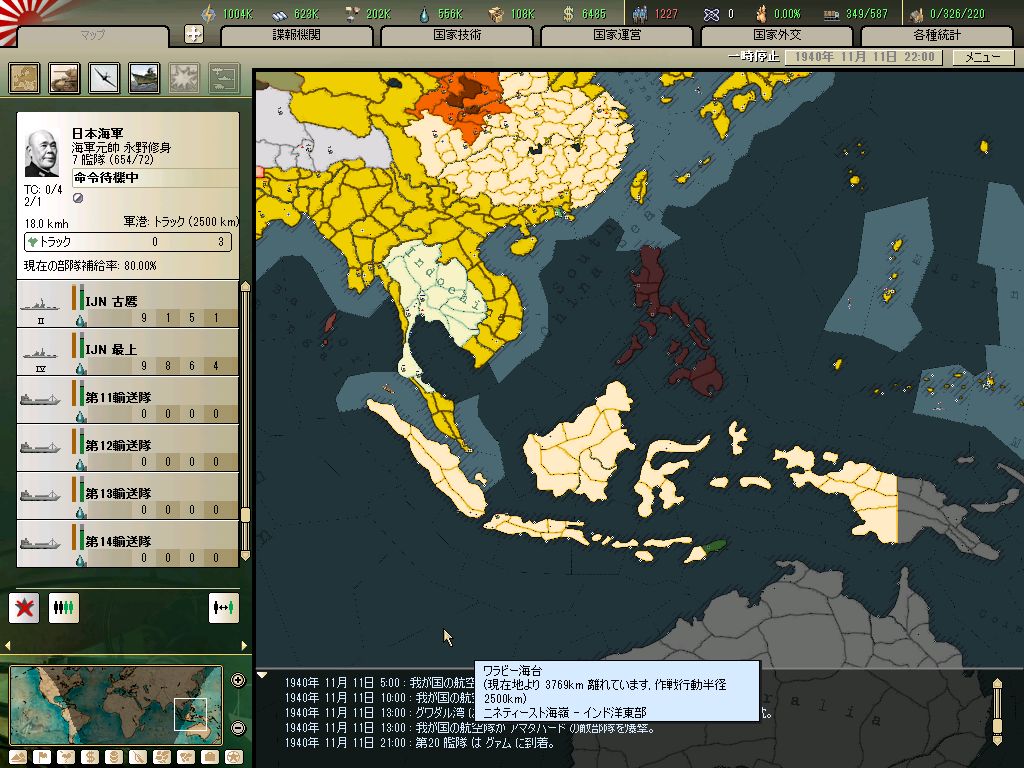Viewport: 1024px width, 768px height.
Task: Select the 第14輸送隊 transport row
Action: tap(128, 545)
